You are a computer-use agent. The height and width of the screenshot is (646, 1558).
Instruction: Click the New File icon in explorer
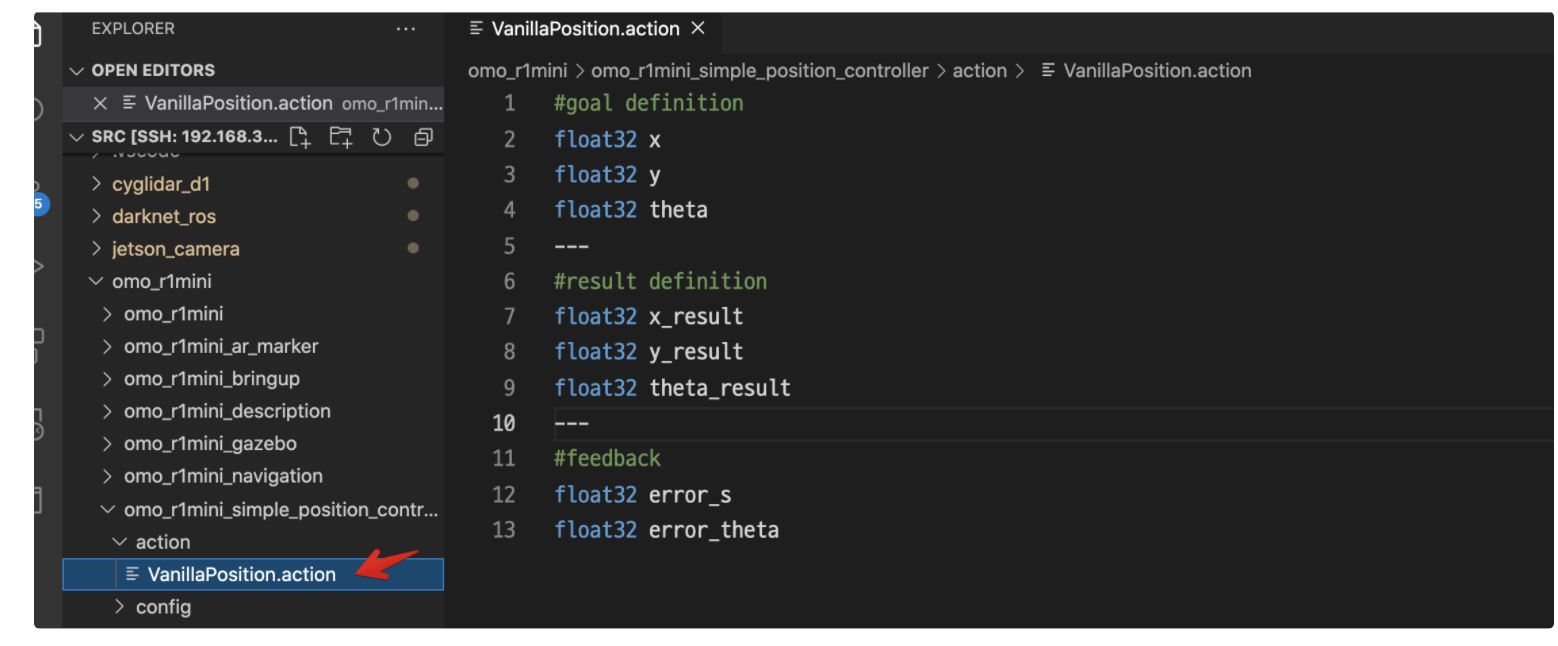(300, 137)
